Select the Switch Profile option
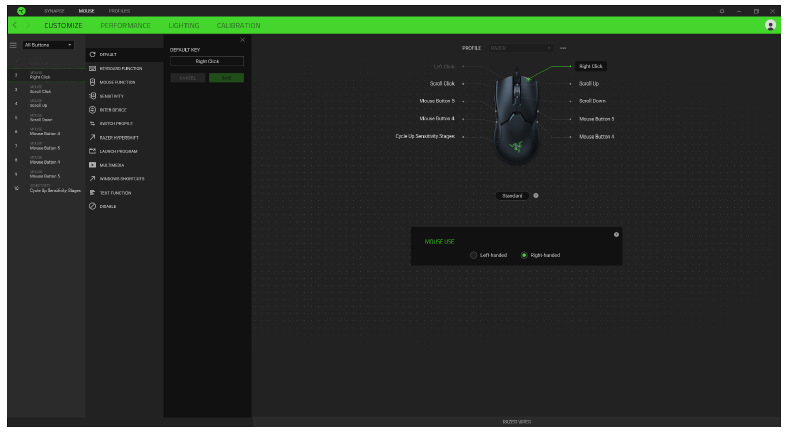Viewport: 790px width, 437px height. click(x=124, y=123)
